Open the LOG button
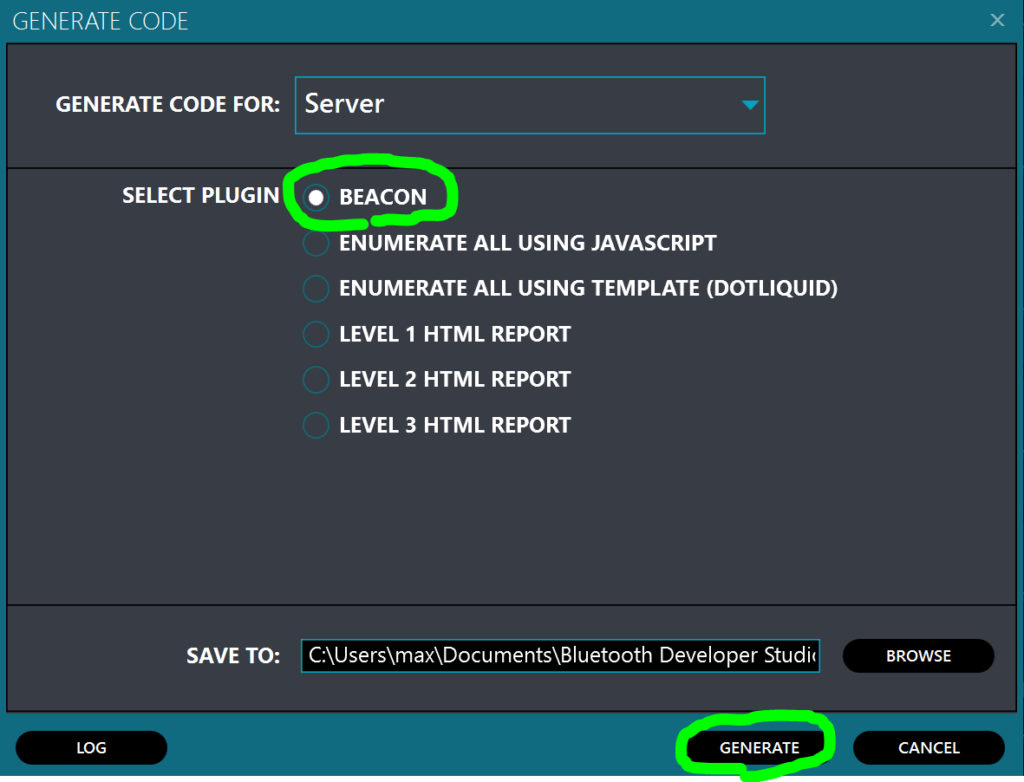The height and width of the screenshot is (782, 1024). [91, 747]
